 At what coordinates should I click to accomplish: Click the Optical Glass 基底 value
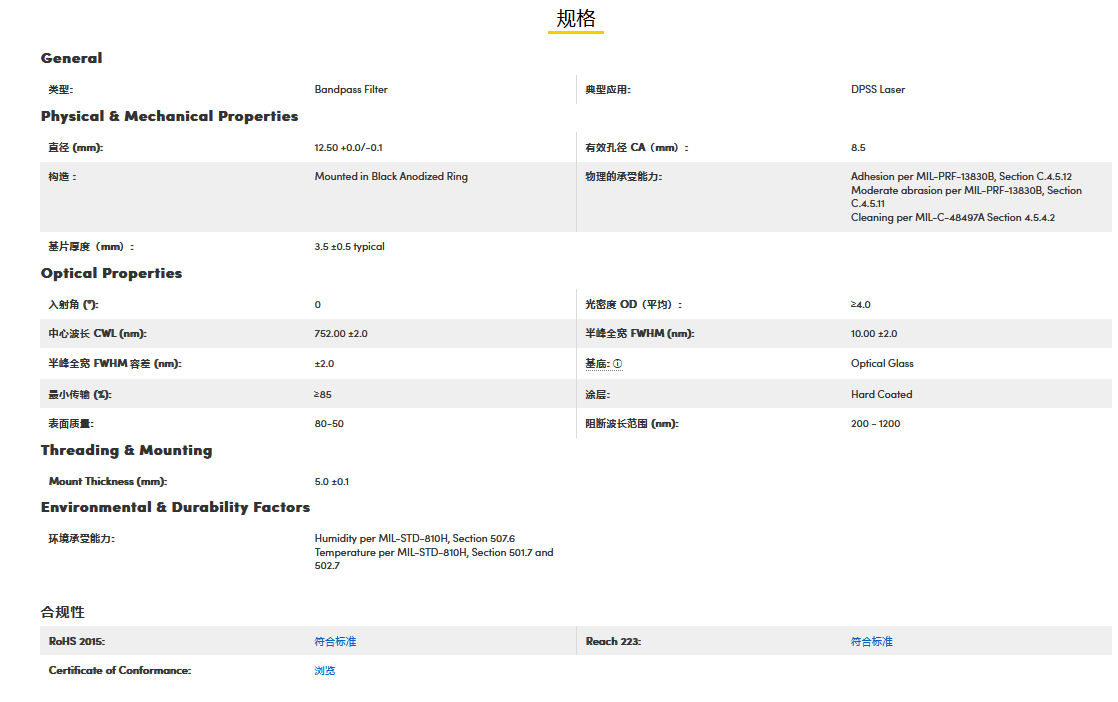pyautogui.click(x=882, y=364)
